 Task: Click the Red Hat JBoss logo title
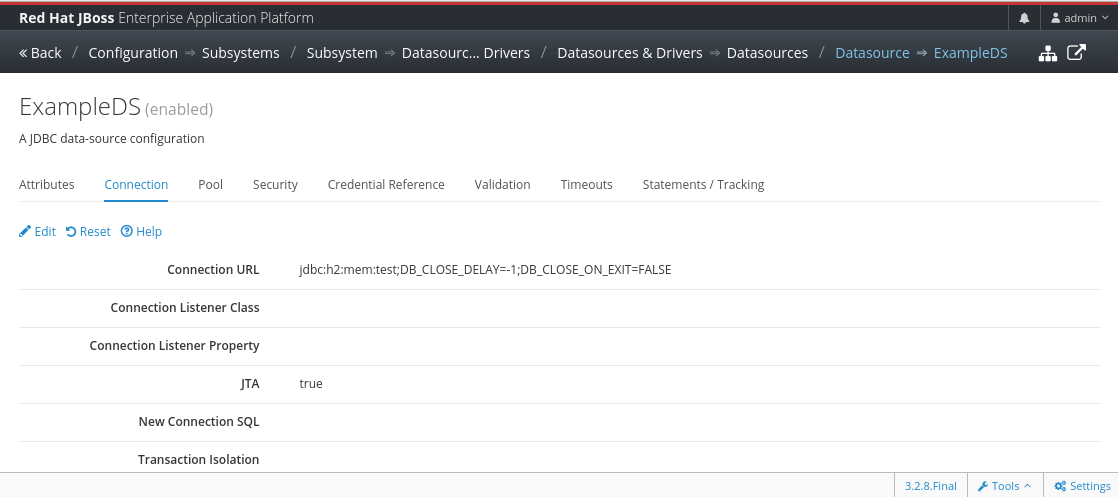point(166,18)
